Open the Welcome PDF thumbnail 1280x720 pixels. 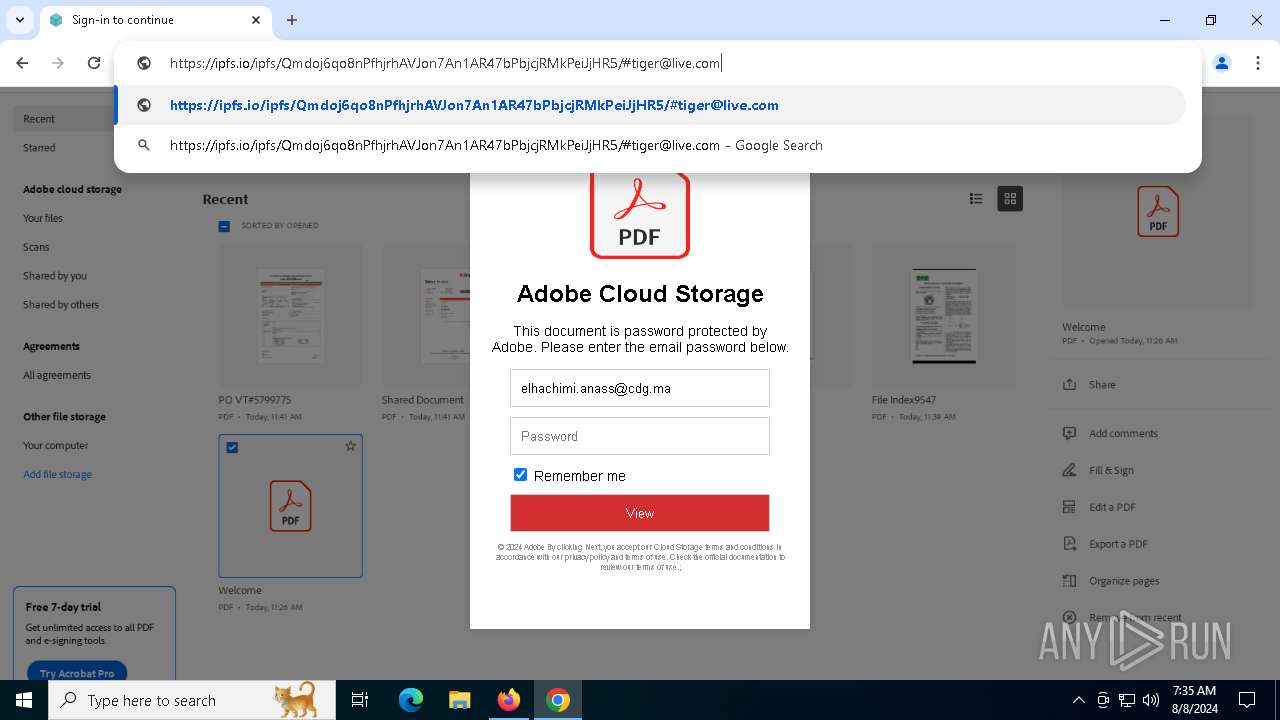click(290, 506)
